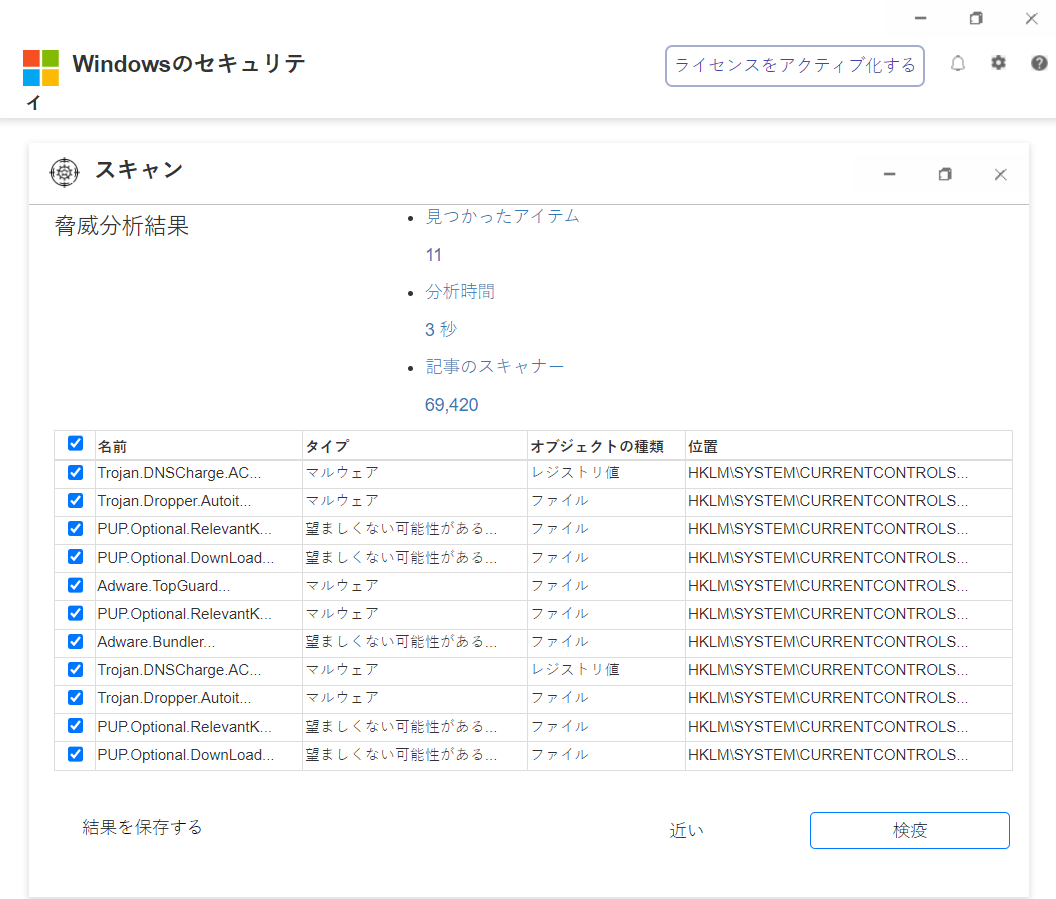Click the crosshair icon beside スキャン

[64, 172]
